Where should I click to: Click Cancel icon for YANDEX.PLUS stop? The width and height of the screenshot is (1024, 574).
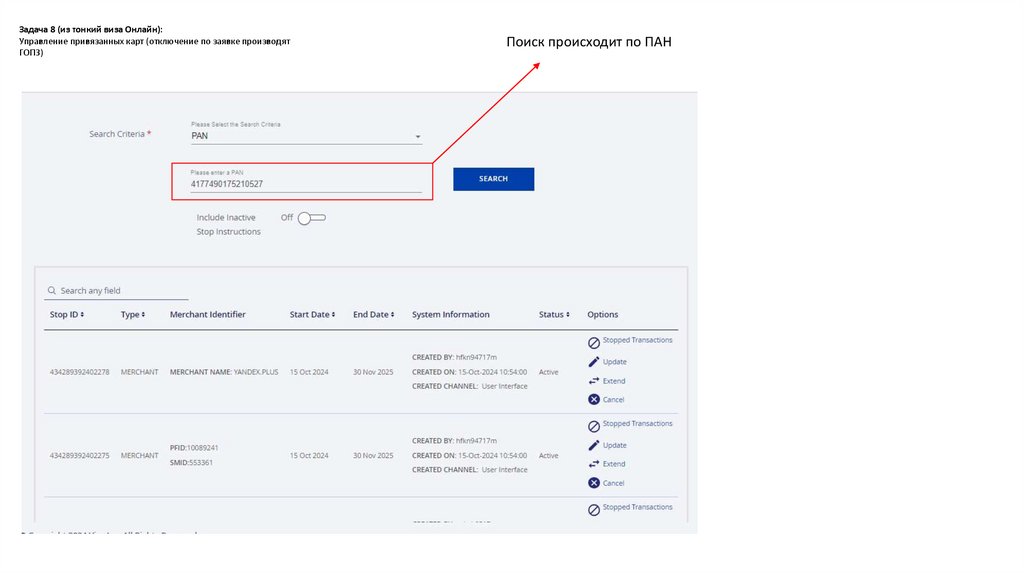[x=594, y=400]
